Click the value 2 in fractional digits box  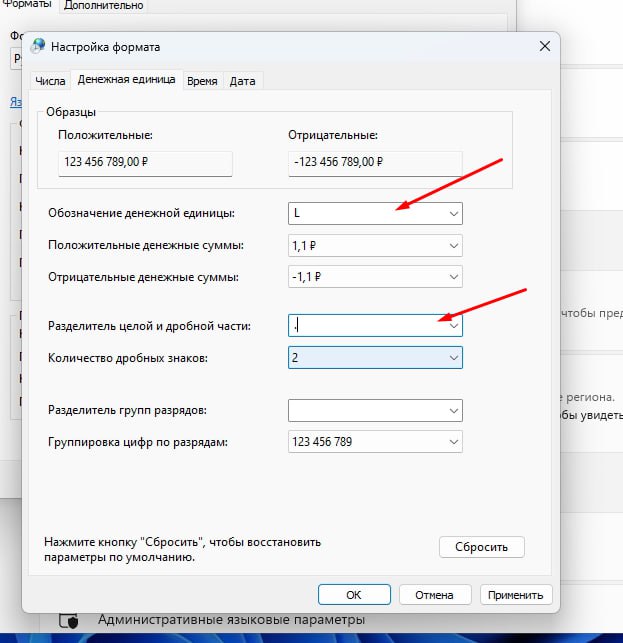click(295, 358)
